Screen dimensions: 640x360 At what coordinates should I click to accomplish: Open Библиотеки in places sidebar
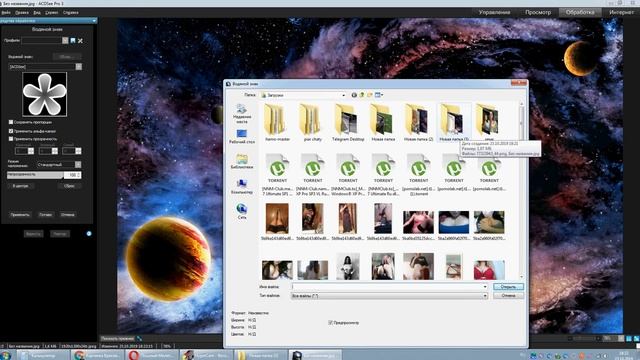coord(242,161)
